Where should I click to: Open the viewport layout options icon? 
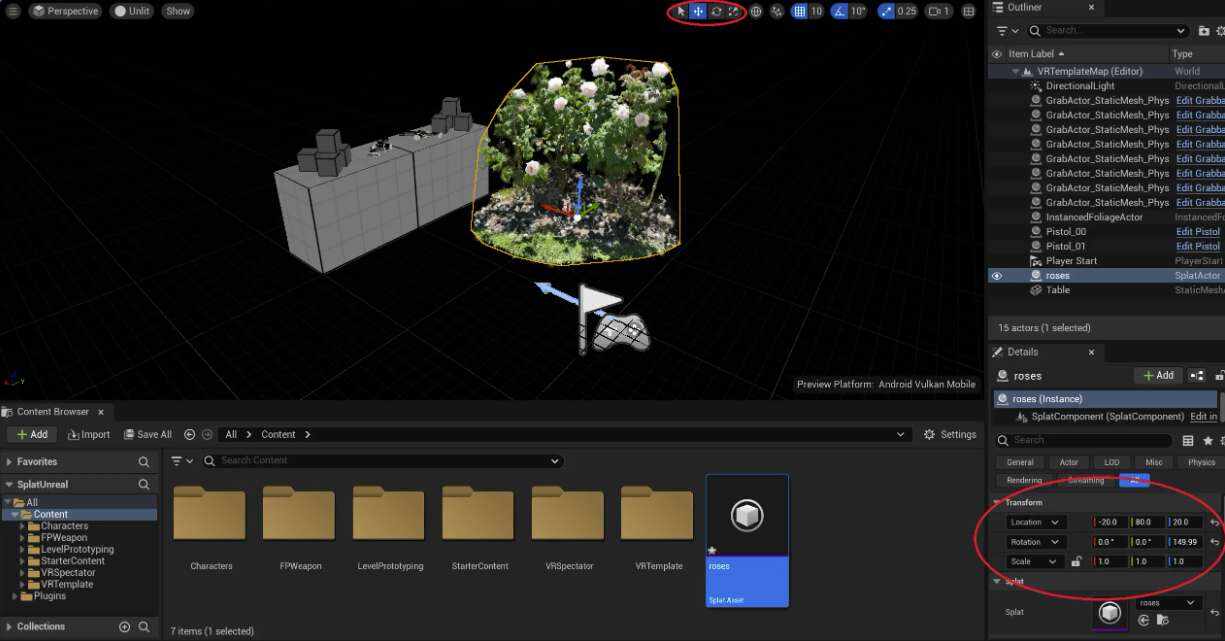[x=968, y=11]
